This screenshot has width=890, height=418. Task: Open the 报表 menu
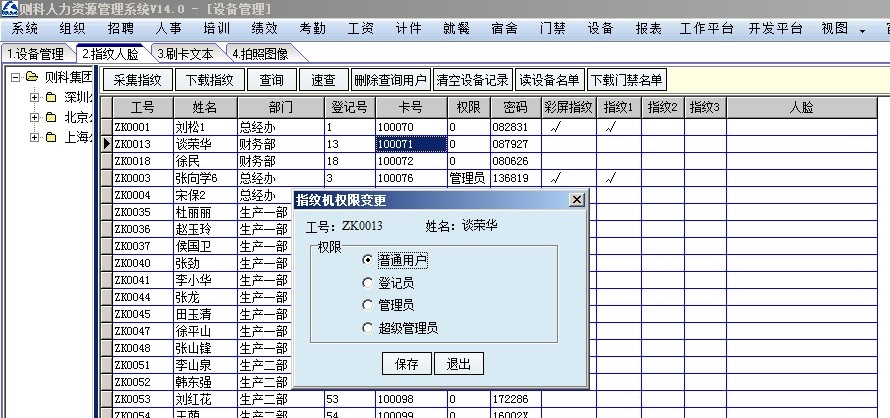(x=649, y=28)
